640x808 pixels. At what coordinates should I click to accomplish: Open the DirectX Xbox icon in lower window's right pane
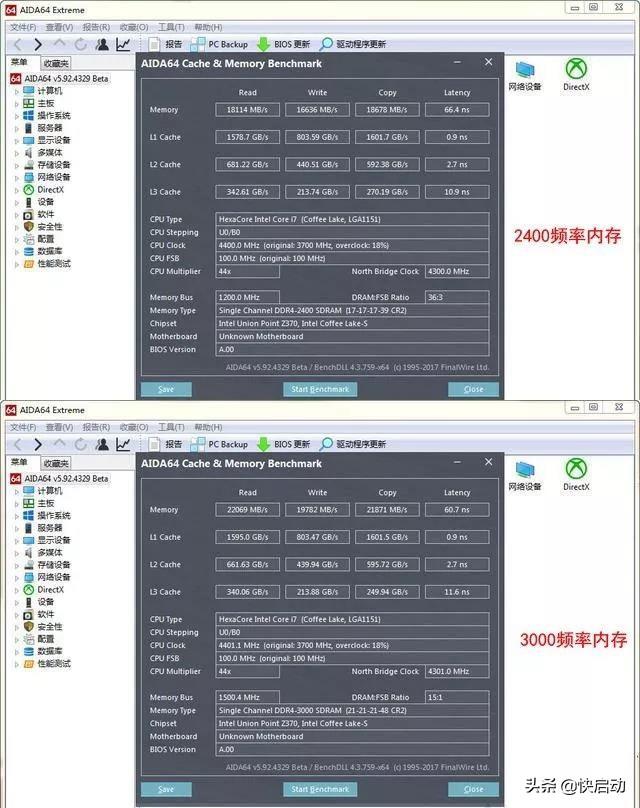pos(576,475)
